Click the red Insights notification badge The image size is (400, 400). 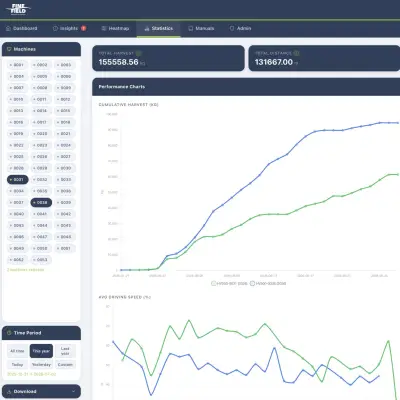click(x=83, y=28)
